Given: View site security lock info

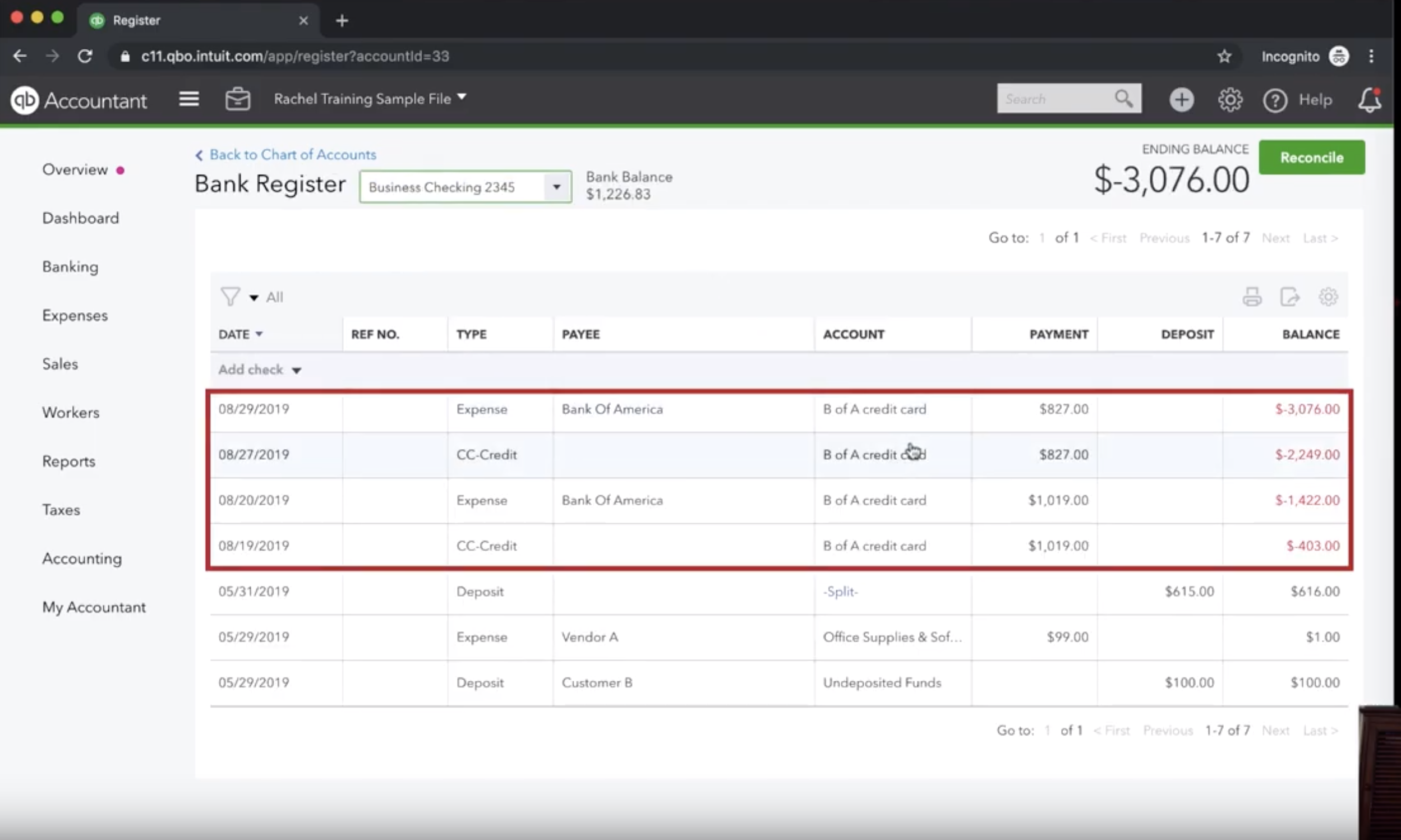Looking at the screenshot, I should [125, 56].
